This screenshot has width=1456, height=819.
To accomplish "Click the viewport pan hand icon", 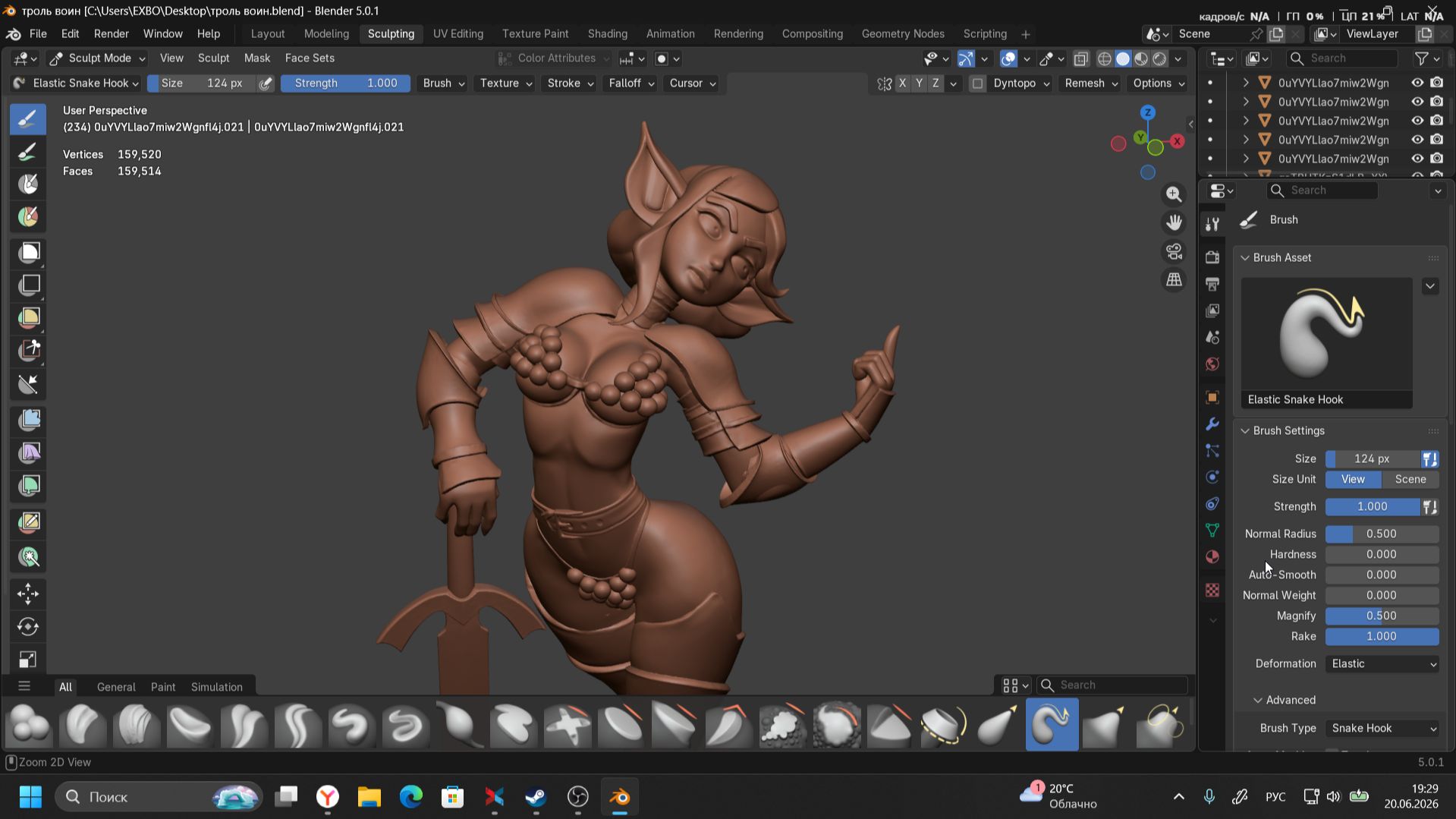I will [x=1174, y=222].
